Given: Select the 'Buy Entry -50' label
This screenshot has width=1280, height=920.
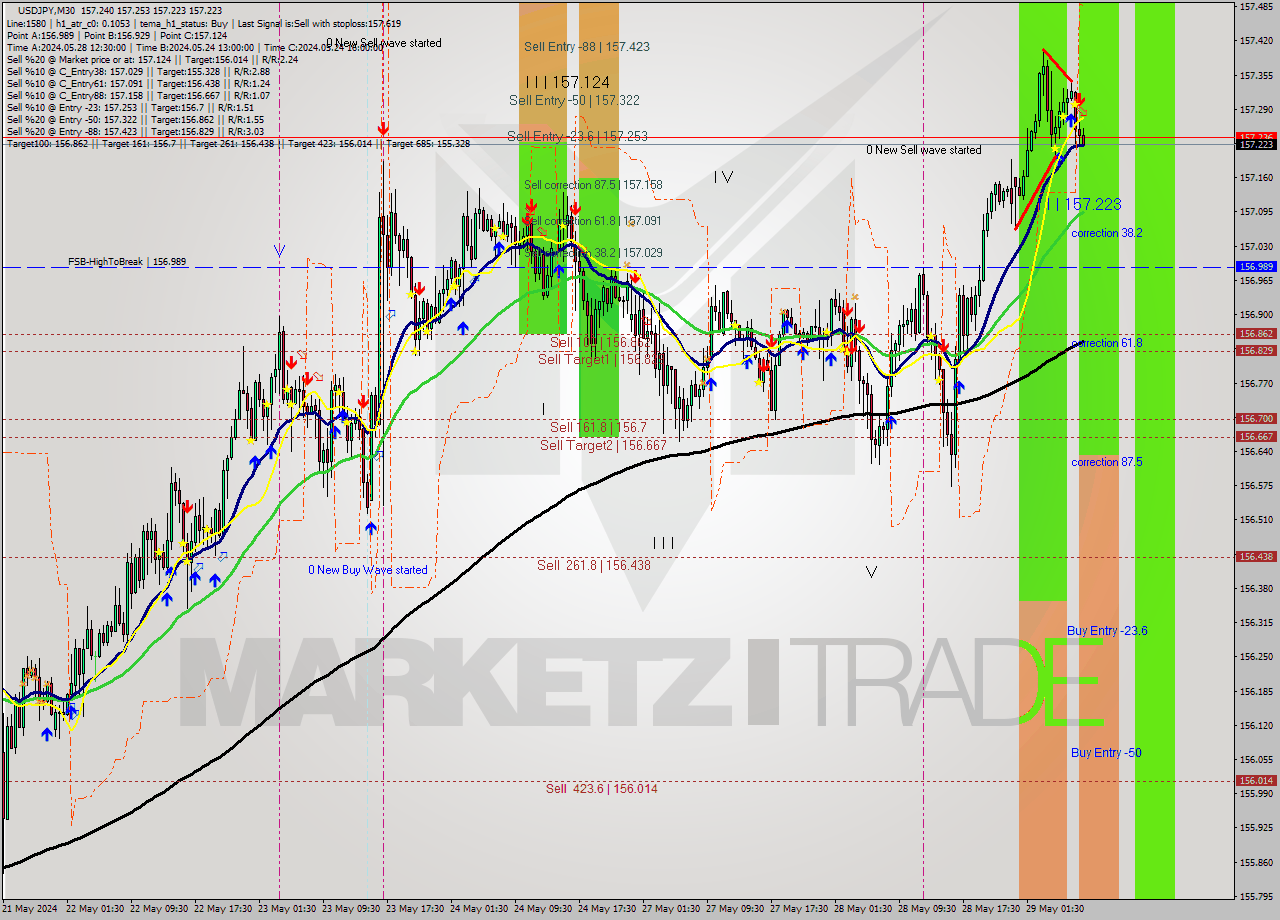Looking at the screenshot, I should pos(1106,753).
